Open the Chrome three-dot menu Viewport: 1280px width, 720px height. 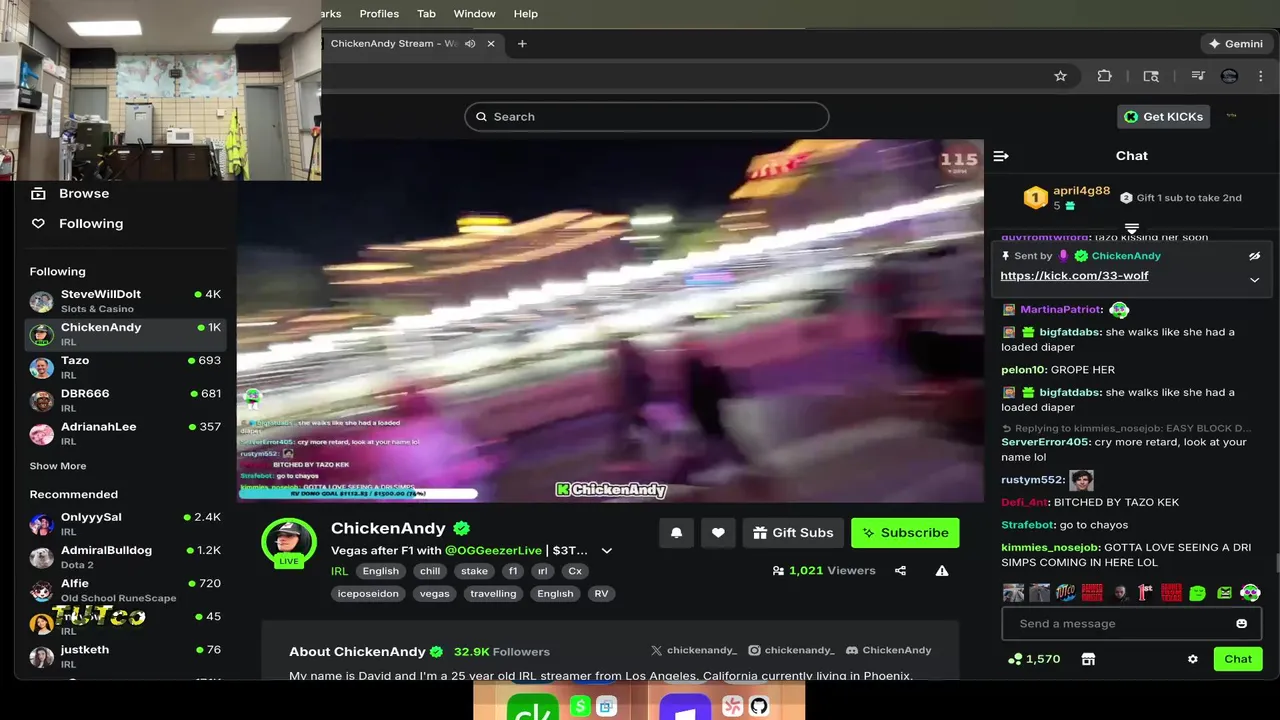[1262, 76]
